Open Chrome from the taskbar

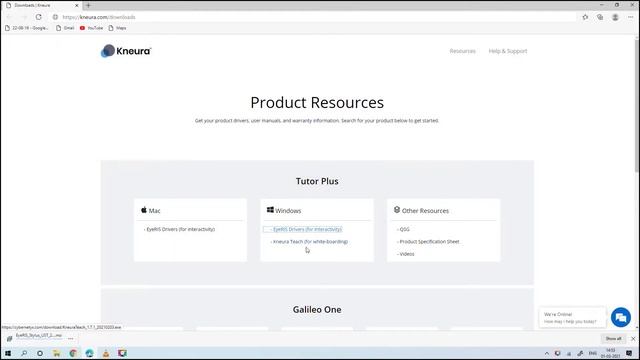click(73, 353)
